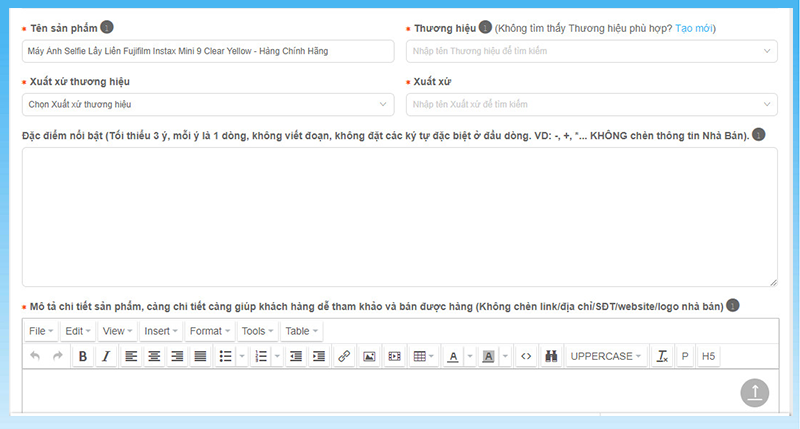Viewport: 800px width, 429px height.
Task: Click the source code icon
Action: click(526, 356)
